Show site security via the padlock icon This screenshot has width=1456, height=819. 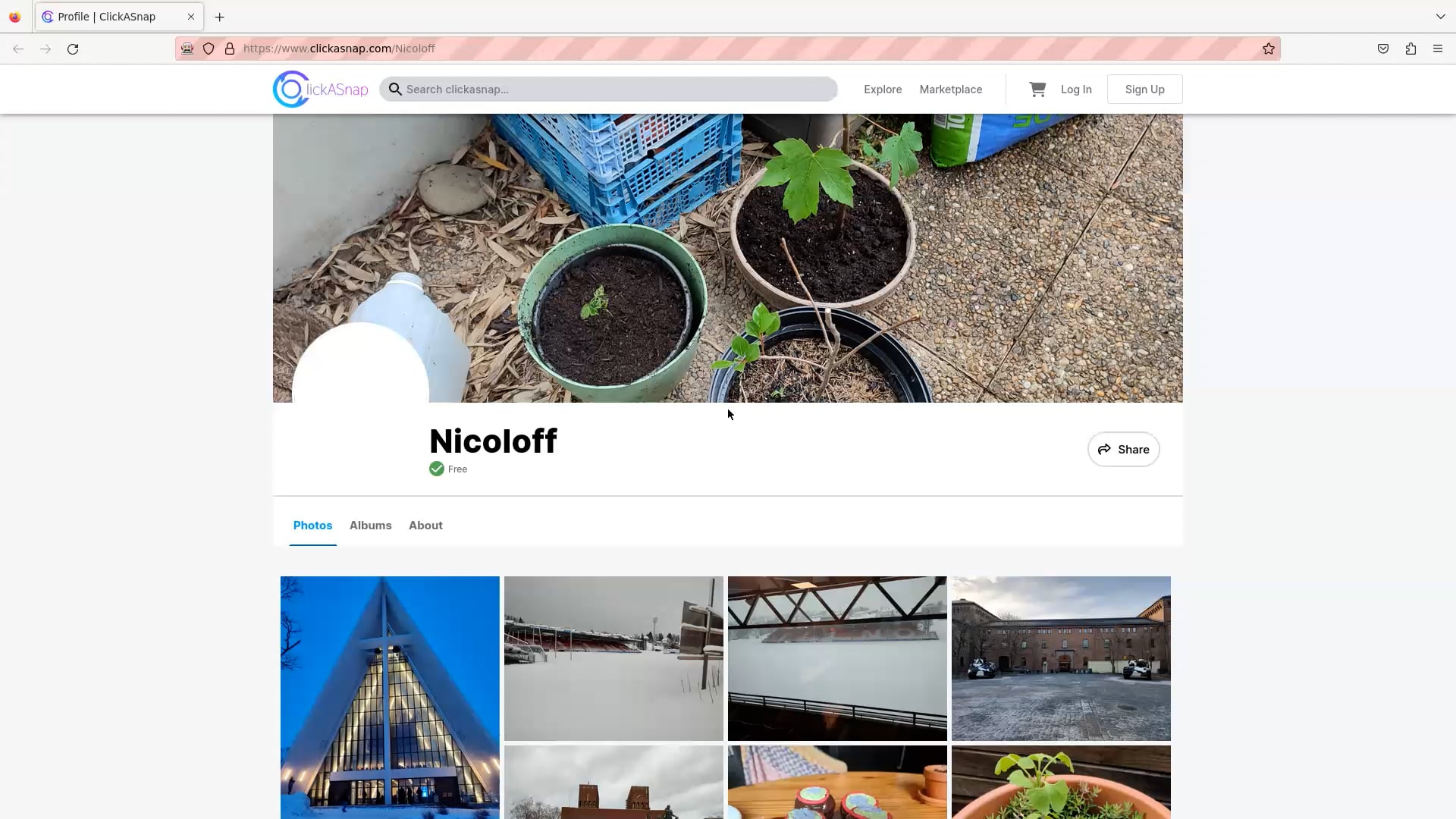[x=230, y=49]
